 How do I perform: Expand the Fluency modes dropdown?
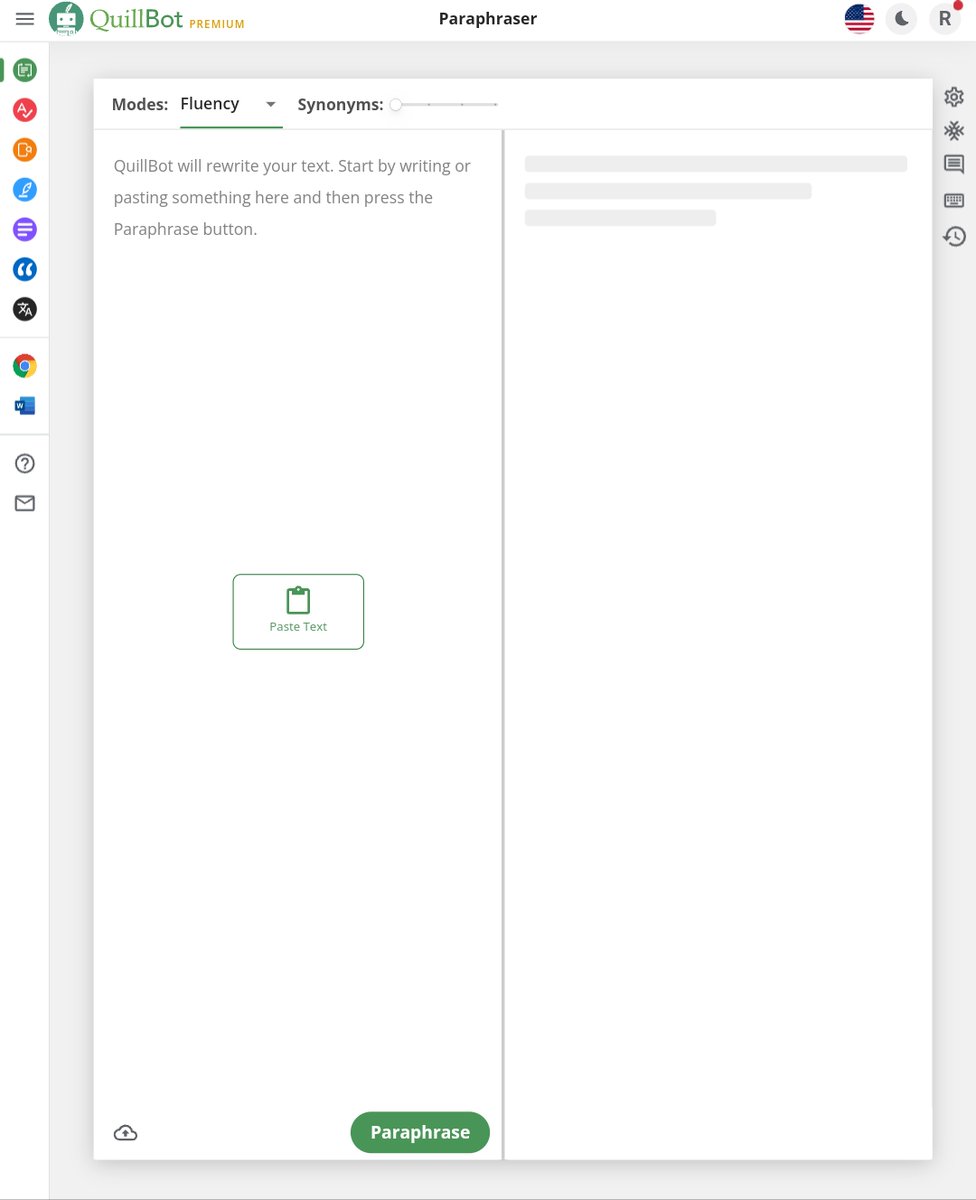(231, 104)
